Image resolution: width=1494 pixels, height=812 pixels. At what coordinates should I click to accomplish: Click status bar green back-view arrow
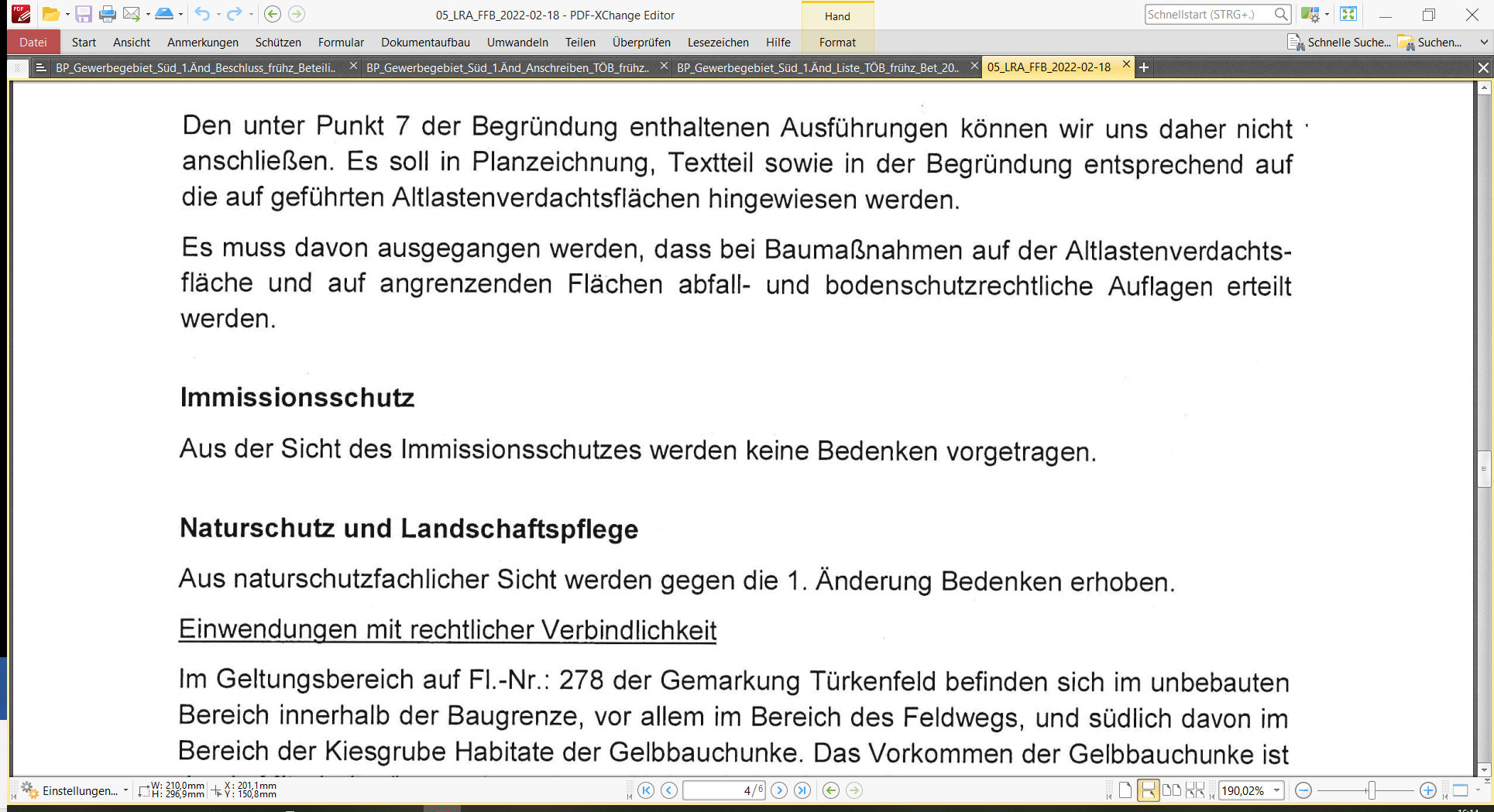pyautogui.click(x=831, y=790)
